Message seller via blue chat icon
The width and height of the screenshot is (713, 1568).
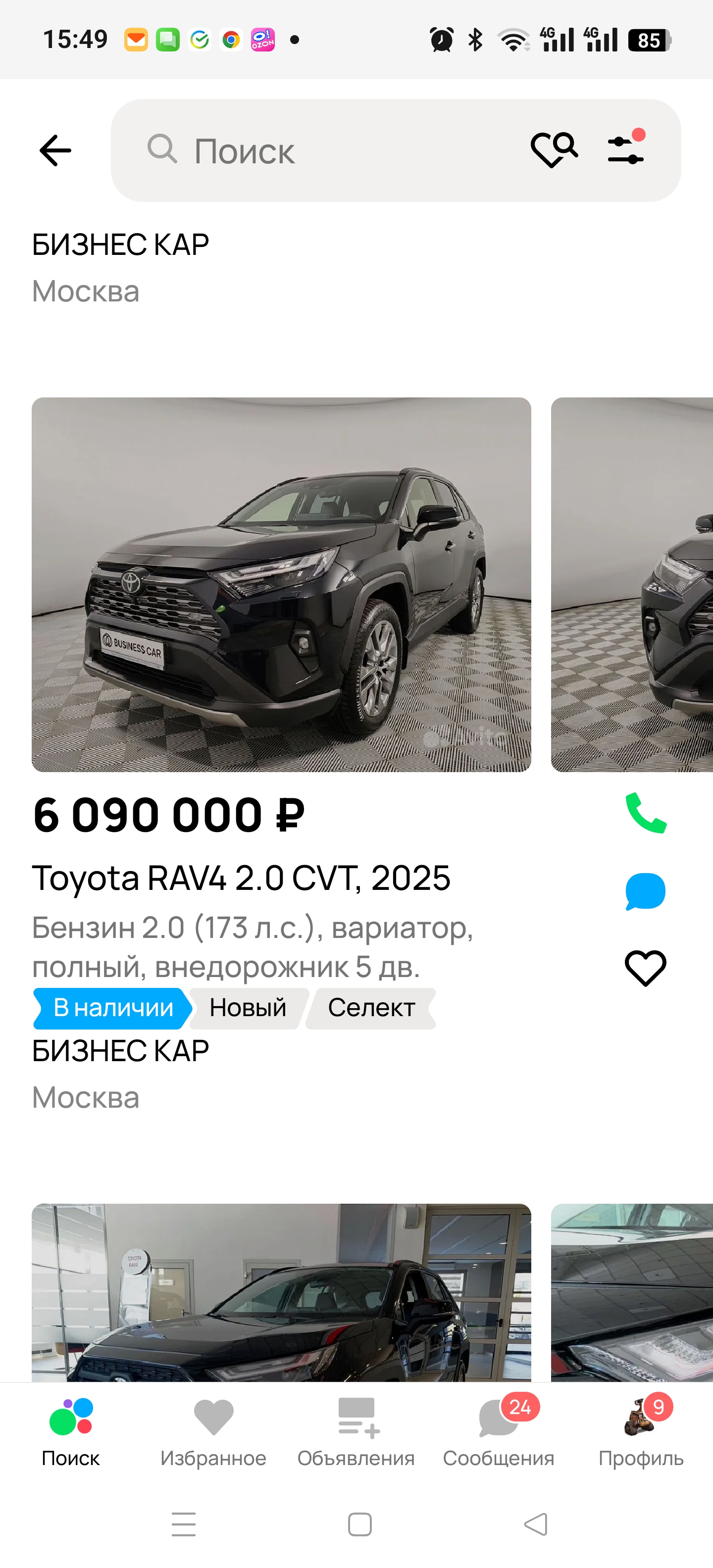[646, 891]
